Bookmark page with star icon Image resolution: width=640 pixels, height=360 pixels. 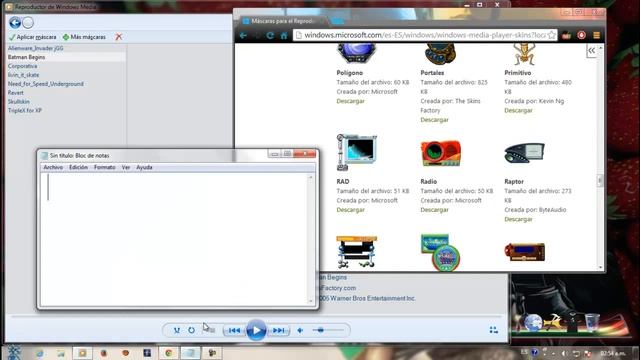[x=552, y=35]
